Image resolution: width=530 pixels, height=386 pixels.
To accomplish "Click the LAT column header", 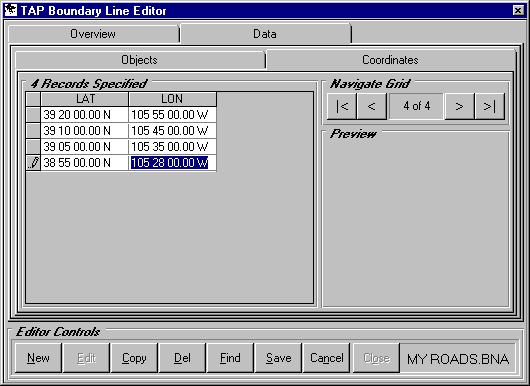I will pos(85,99).
